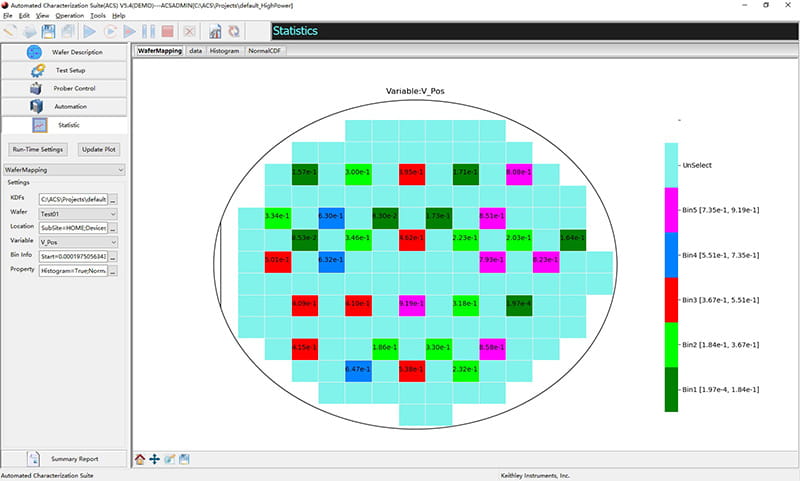
Task: Click the KDFs file path field
Action: [x=73, y=199]
